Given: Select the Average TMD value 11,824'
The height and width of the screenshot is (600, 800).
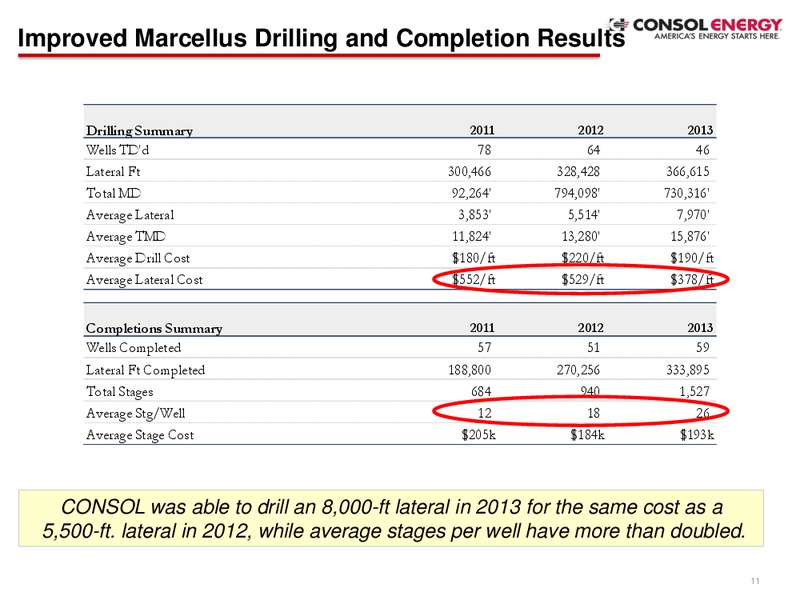Looking at the screenshot, I should click(471, 237).
